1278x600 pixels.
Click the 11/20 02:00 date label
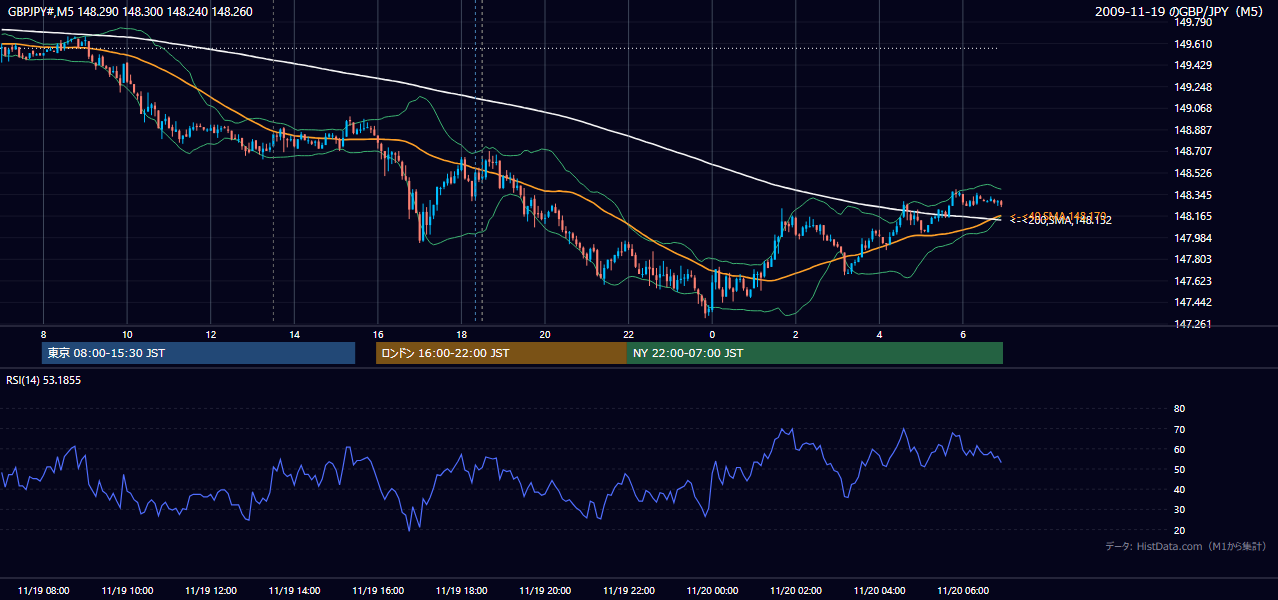coord(796,591)
